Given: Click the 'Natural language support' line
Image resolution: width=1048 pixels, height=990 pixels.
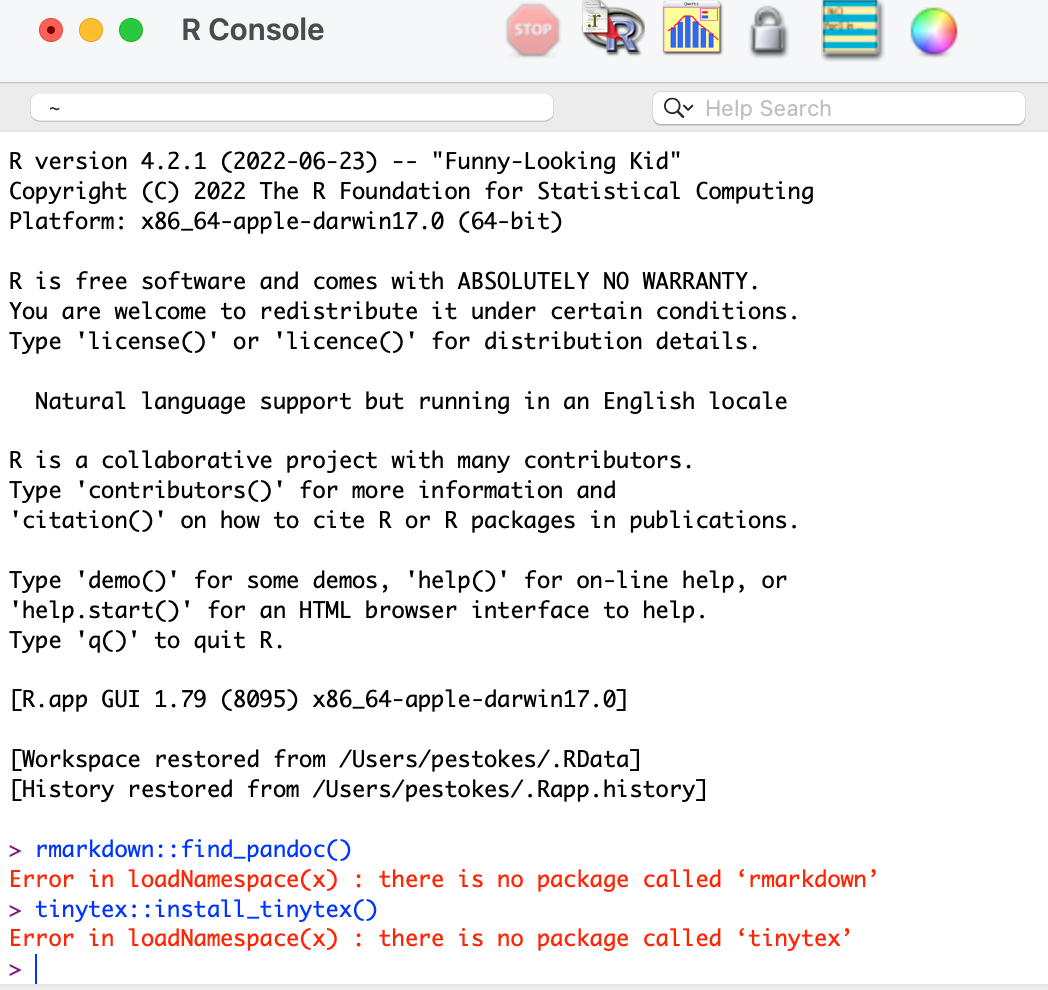Looking at the screenshot, I should [x=411, y=402].
